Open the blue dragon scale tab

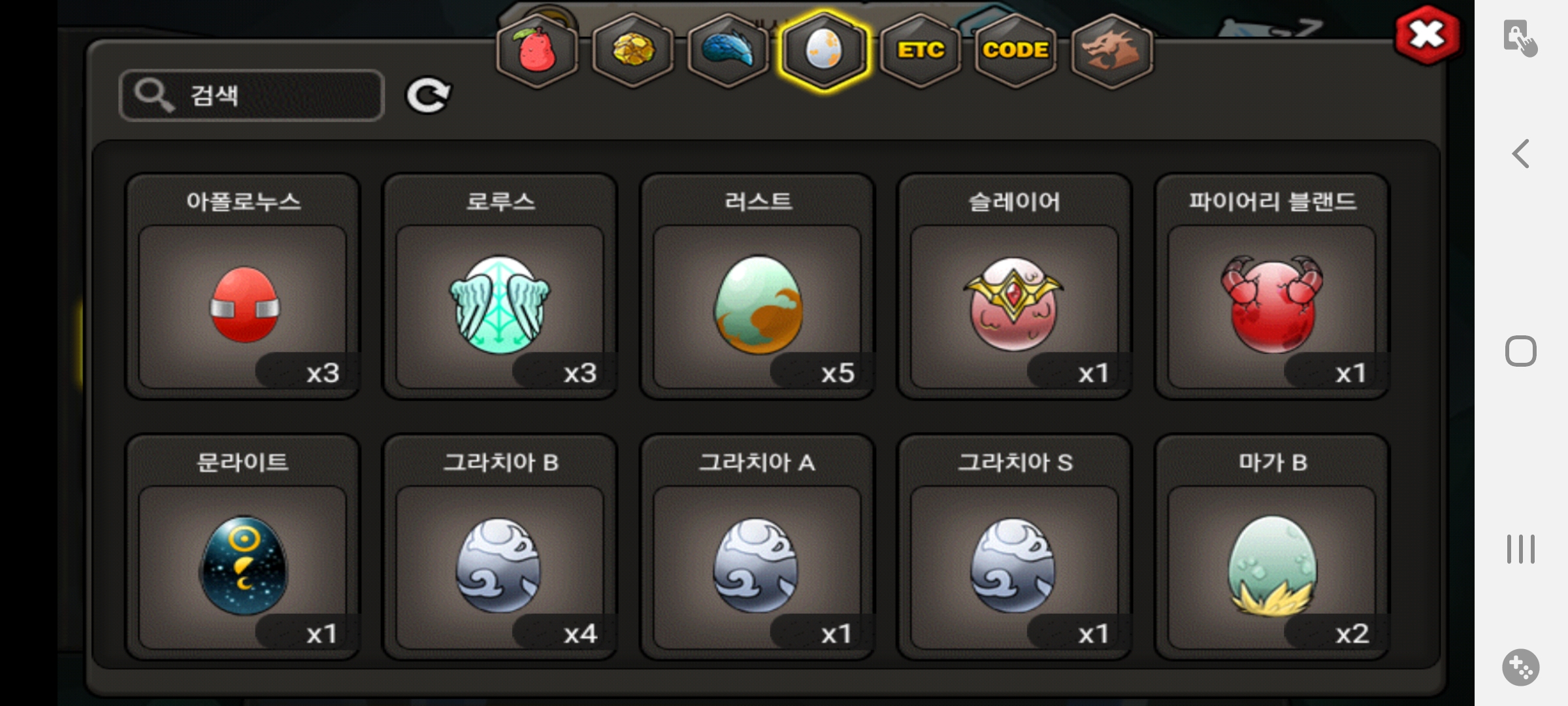pos(728,50)
